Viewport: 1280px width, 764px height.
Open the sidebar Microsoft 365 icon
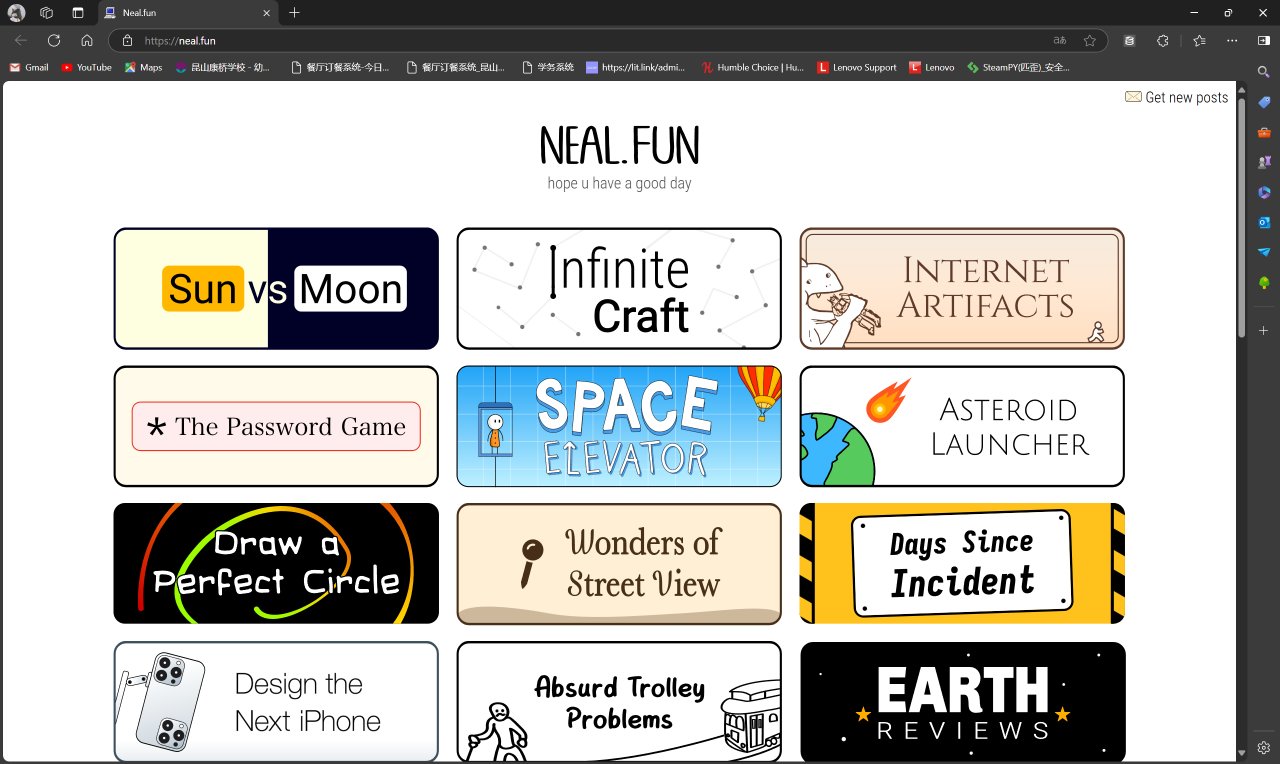coord(1264,192)
